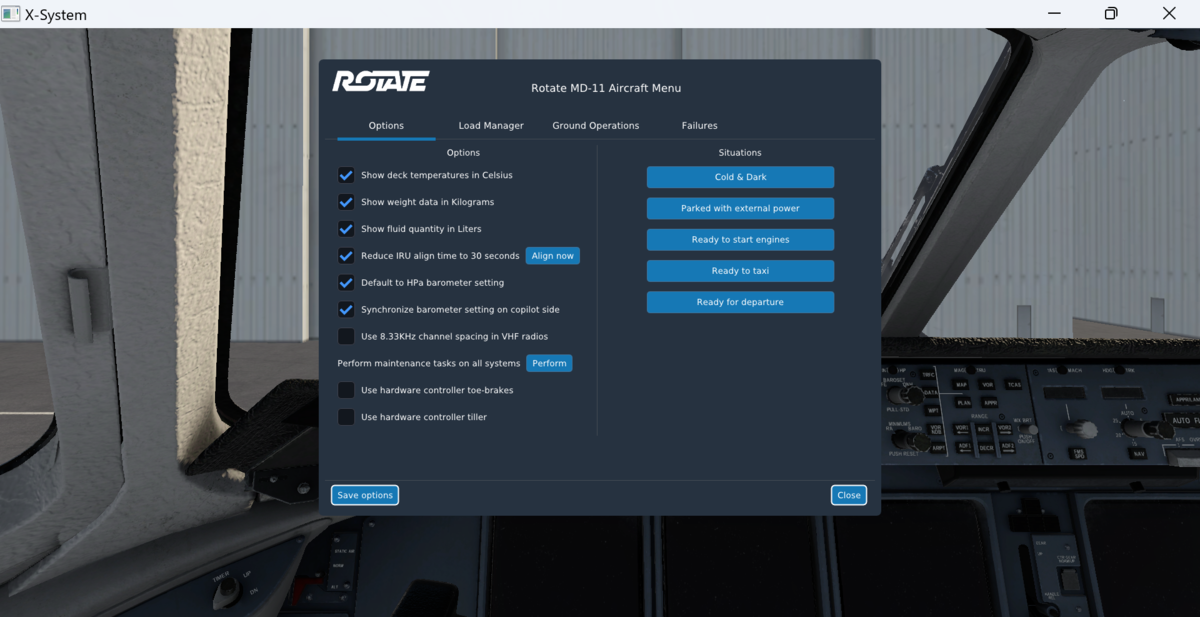This screenshot has width=1200, height=617.
Task: Uncheck Default to HPa barometer setting
Action: point(346,283)
